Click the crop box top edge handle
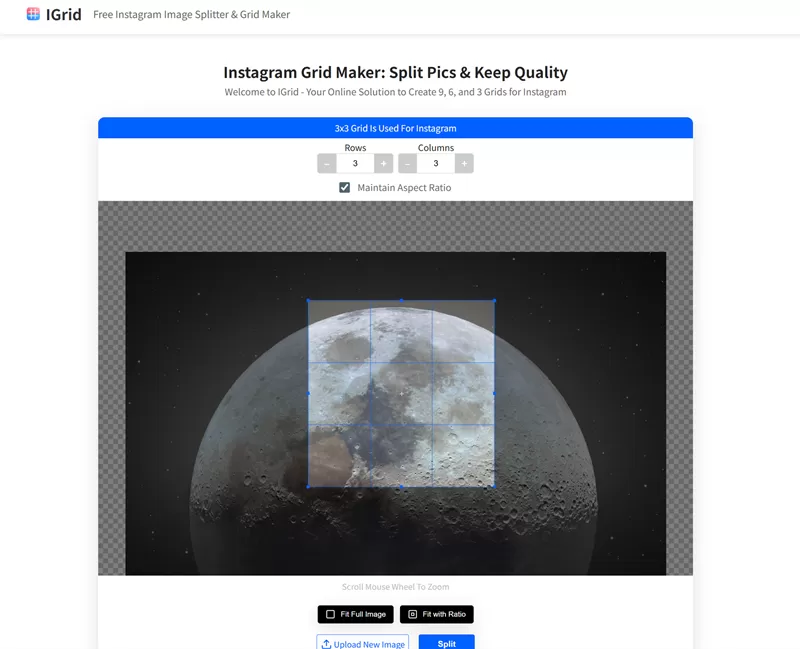The width and height of the screenshot is (800, 649). [402, 301]
